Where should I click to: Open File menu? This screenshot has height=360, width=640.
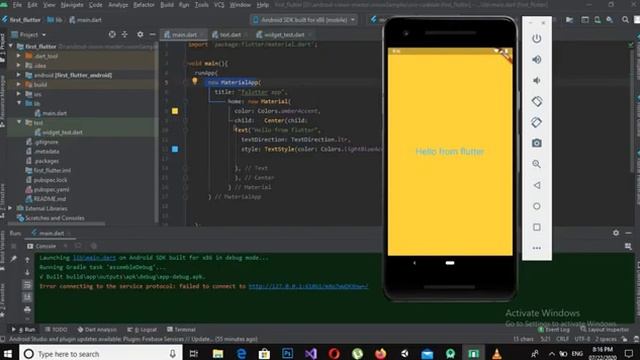pos(17,5)
